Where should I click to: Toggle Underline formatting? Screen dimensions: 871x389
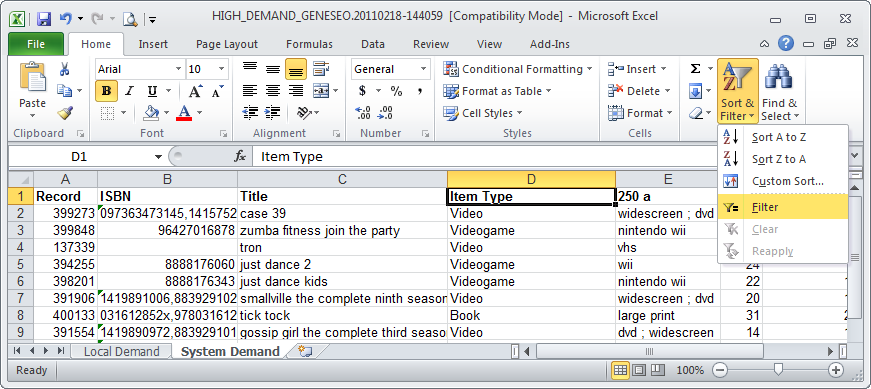[152, 91]
